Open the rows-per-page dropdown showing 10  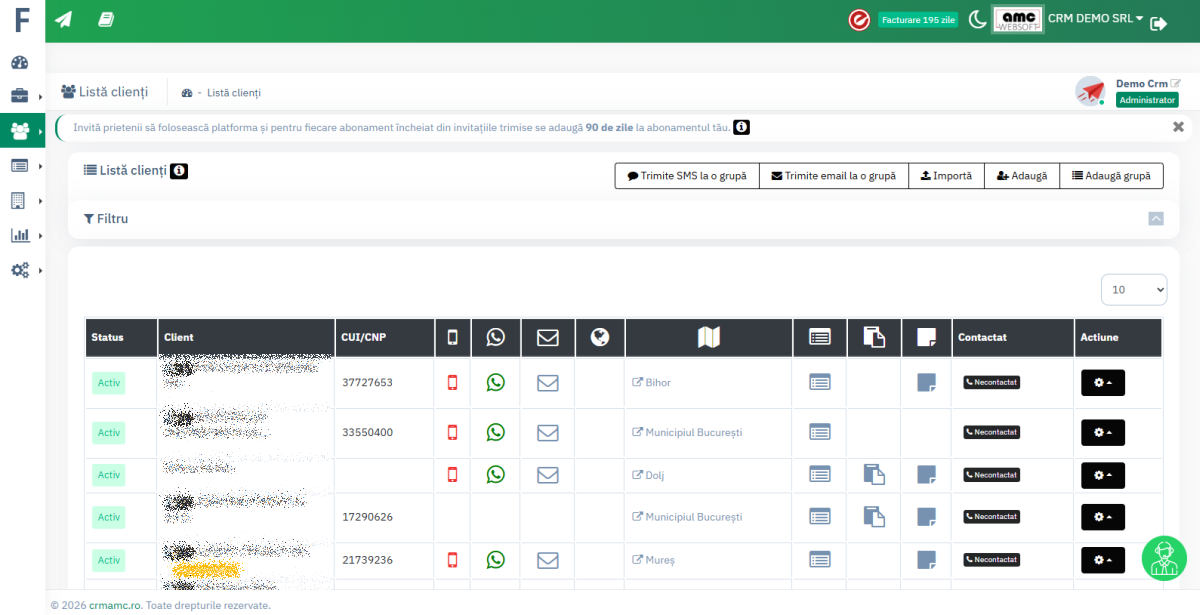click(x=1133, y=289)
